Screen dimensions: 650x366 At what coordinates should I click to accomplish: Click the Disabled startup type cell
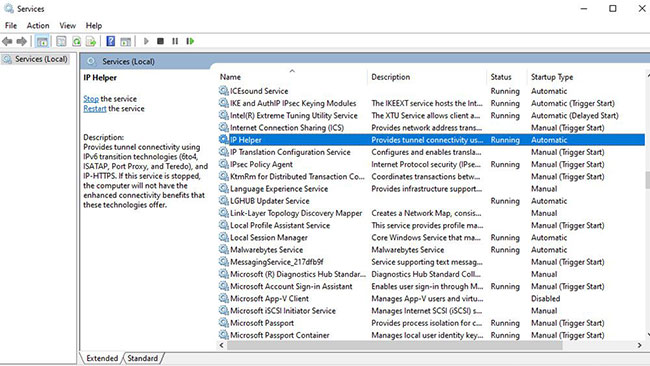[546, 298]
